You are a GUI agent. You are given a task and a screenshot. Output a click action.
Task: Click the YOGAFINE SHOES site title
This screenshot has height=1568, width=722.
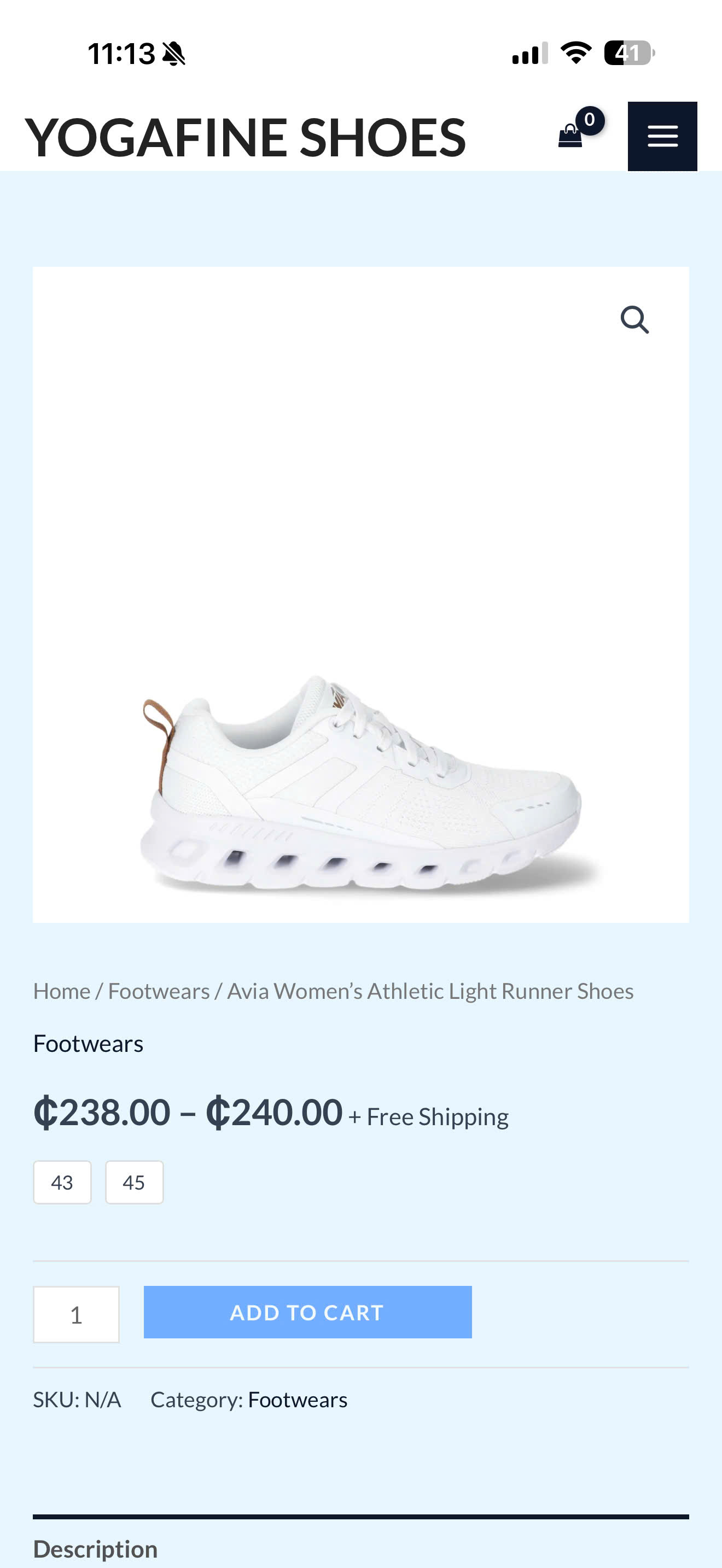point(246,138)
